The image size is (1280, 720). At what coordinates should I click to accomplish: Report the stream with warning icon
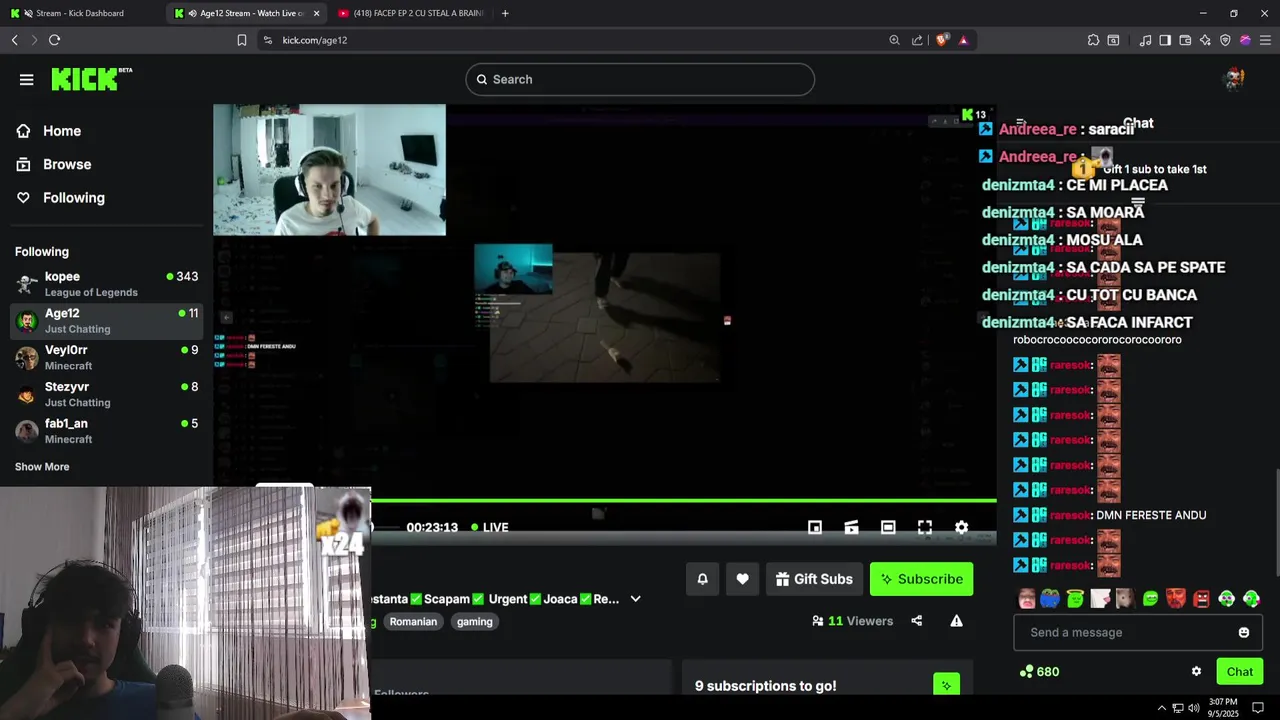click(956, 621)
